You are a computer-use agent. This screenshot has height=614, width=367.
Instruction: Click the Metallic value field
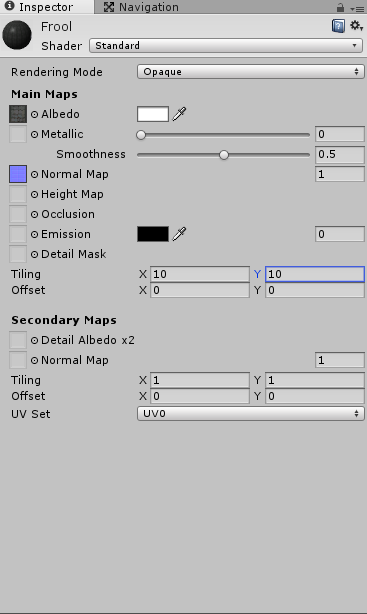tap(340, 134)
